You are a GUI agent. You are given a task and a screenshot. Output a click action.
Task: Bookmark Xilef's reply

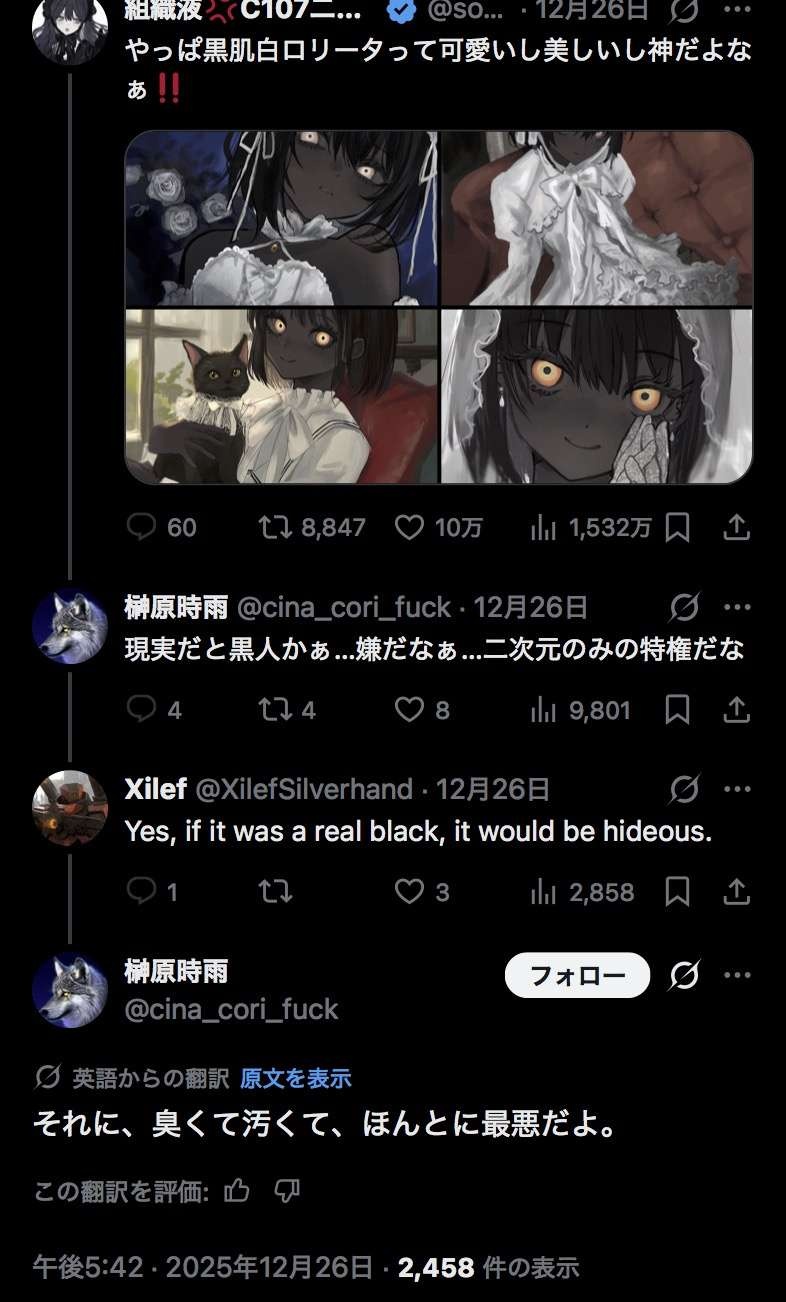677,891
